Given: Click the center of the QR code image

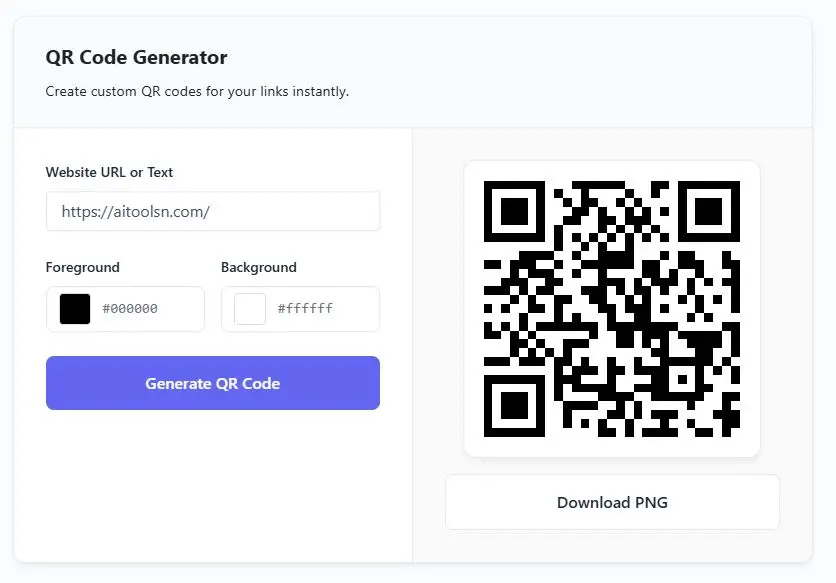Looking at the screenshot, I should click(x=612, y=309).
